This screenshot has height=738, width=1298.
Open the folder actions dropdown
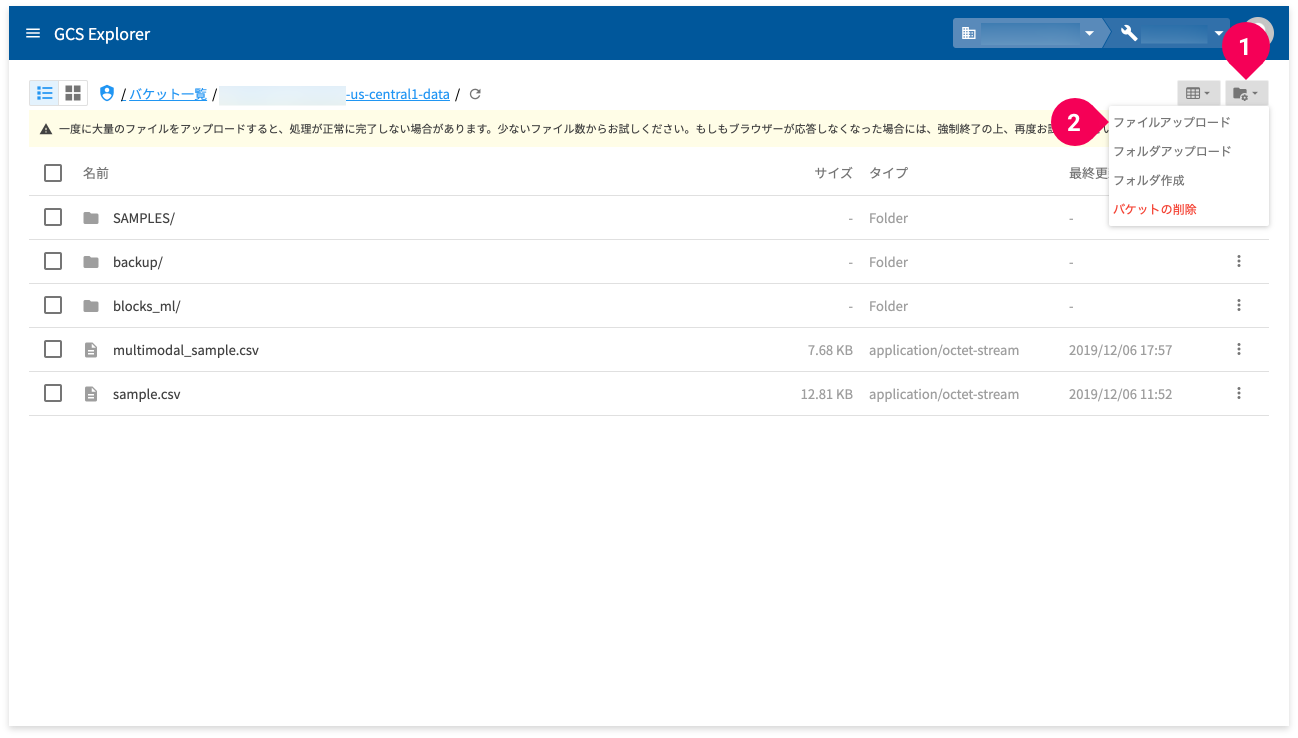pos(1246,93)
